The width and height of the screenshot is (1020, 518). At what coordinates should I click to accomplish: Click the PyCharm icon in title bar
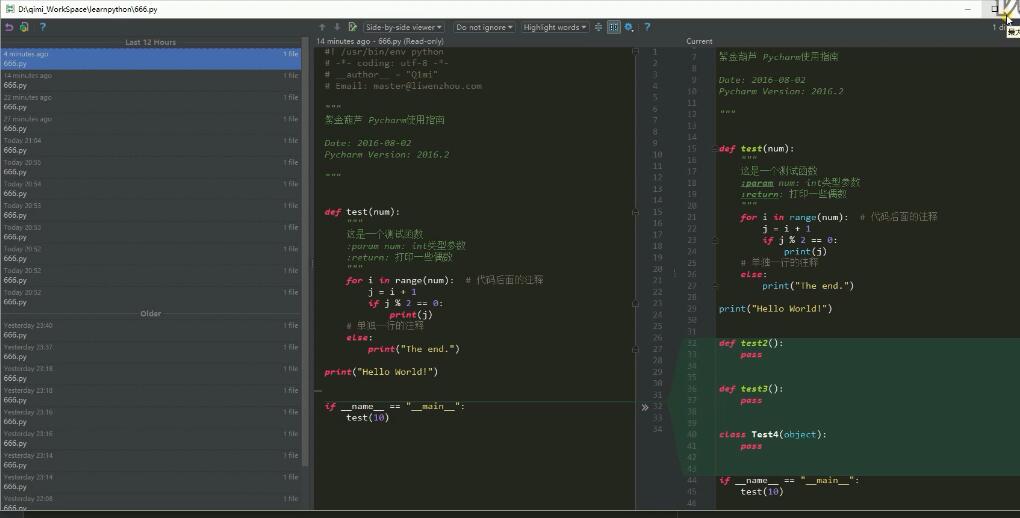9,9
